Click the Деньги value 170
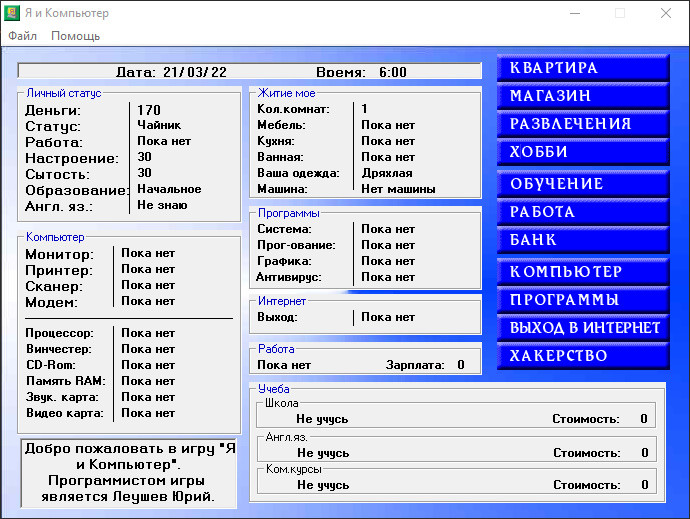This screenshot has width=690, height=519. tap(149, 110)
